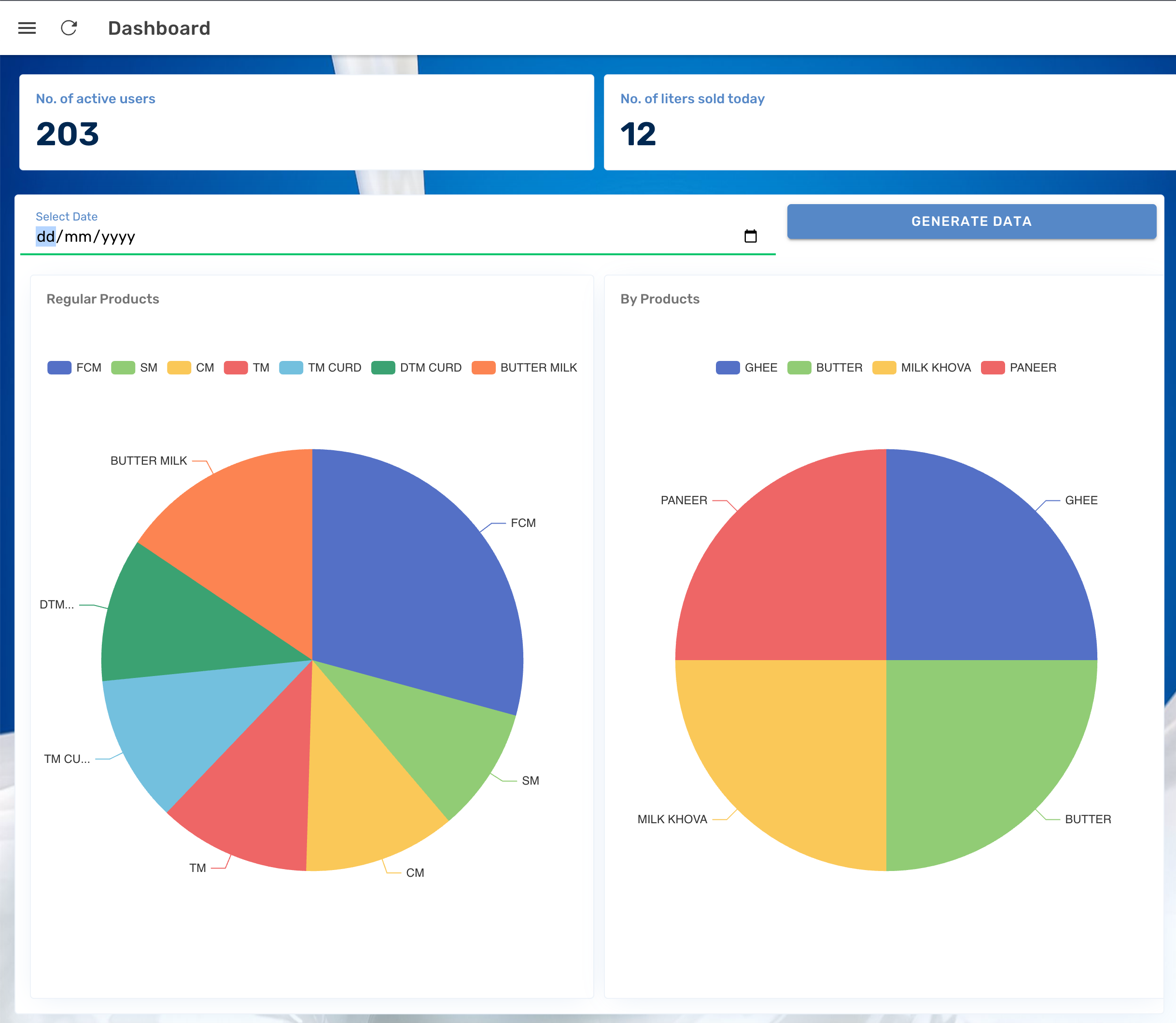The image size is (1176, 1023).
Task: Click the 'No. of active users' label
Action: tap(96, 99)
